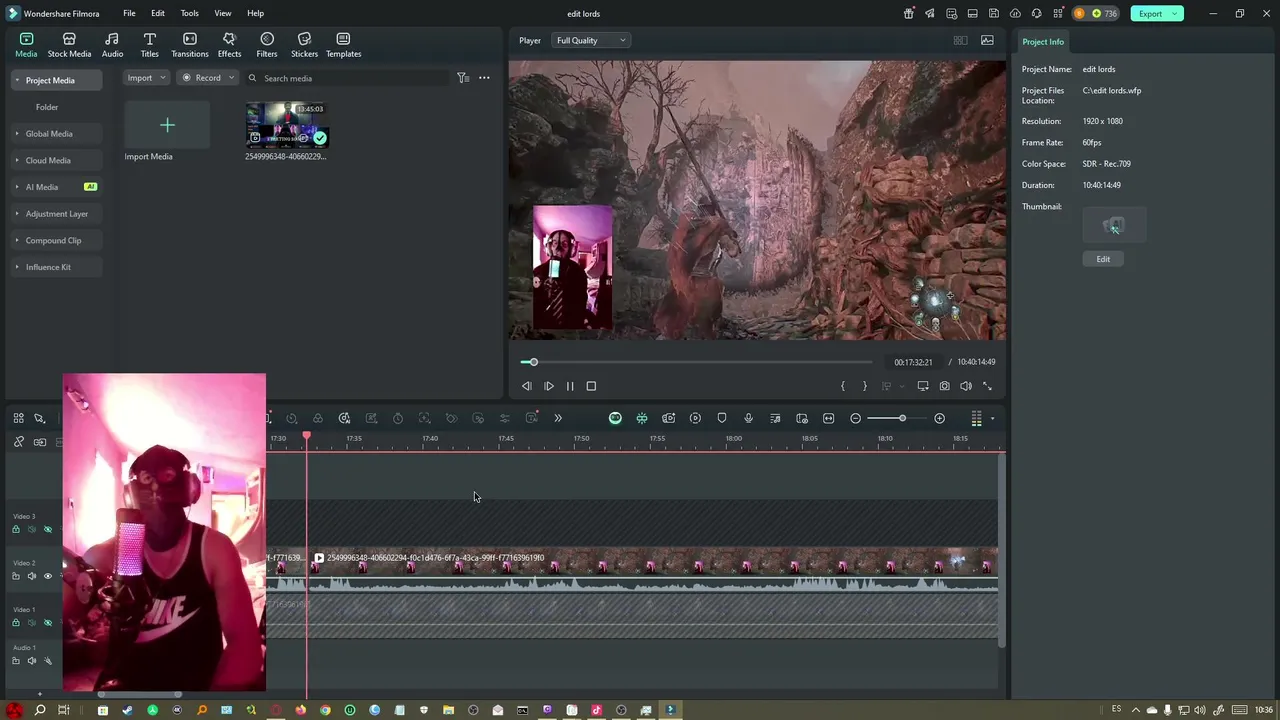This screenshot has width=1280, height=720.
Task: Toggle the green timeline snapping icon
Action: 642,418
